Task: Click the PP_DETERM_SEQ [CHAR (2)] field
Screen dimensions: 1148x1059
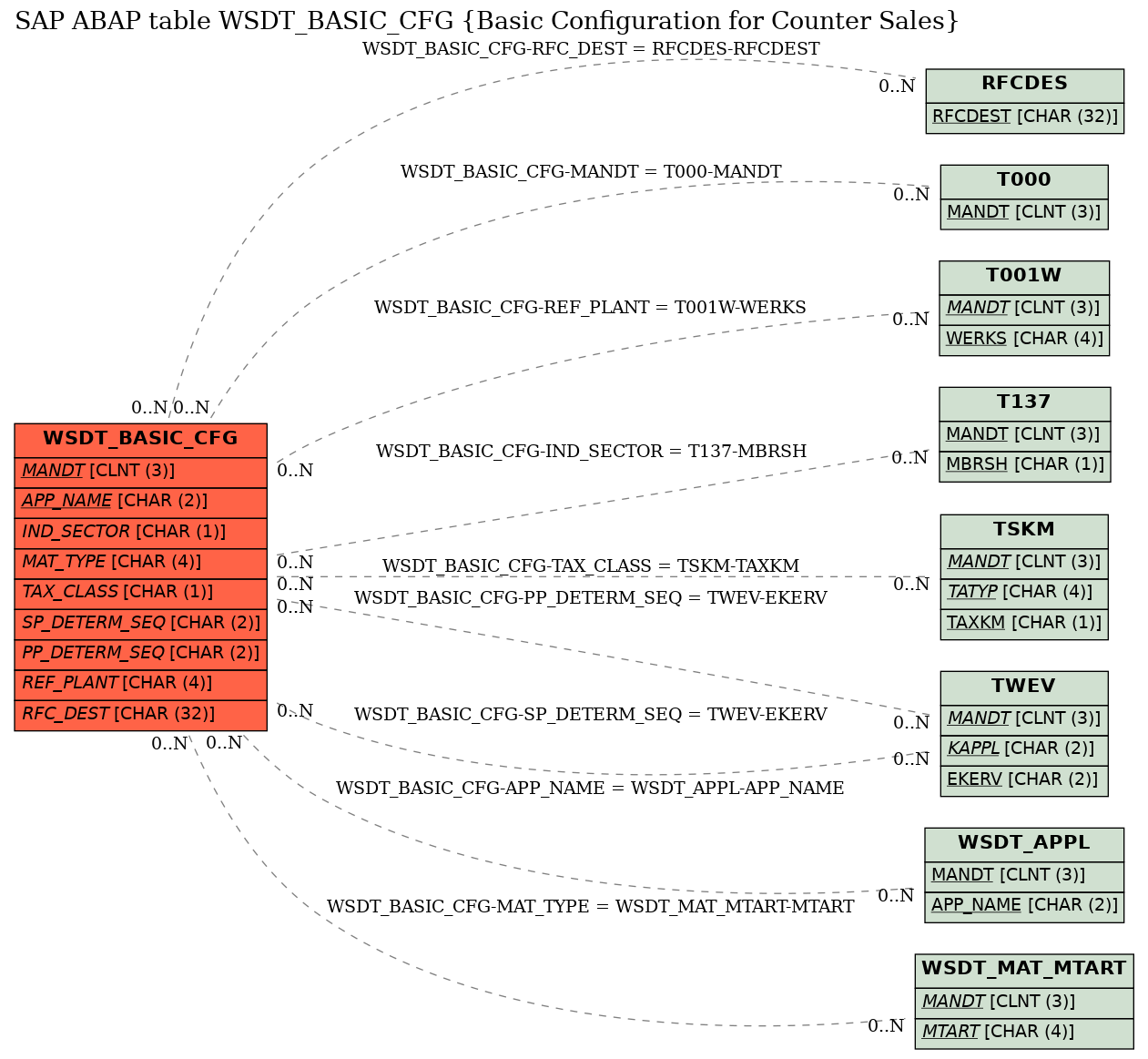Action: [141, 654]
